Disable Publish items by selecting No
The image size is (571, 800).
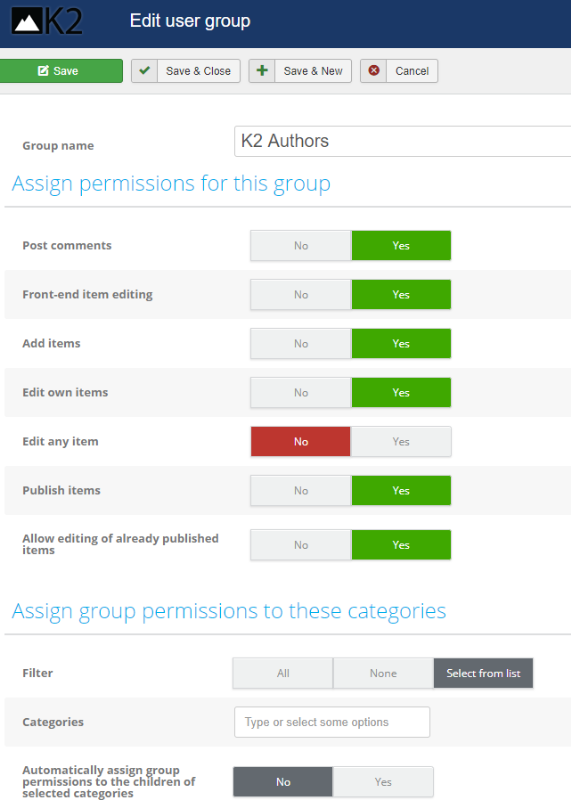click(x=301, y=490)
